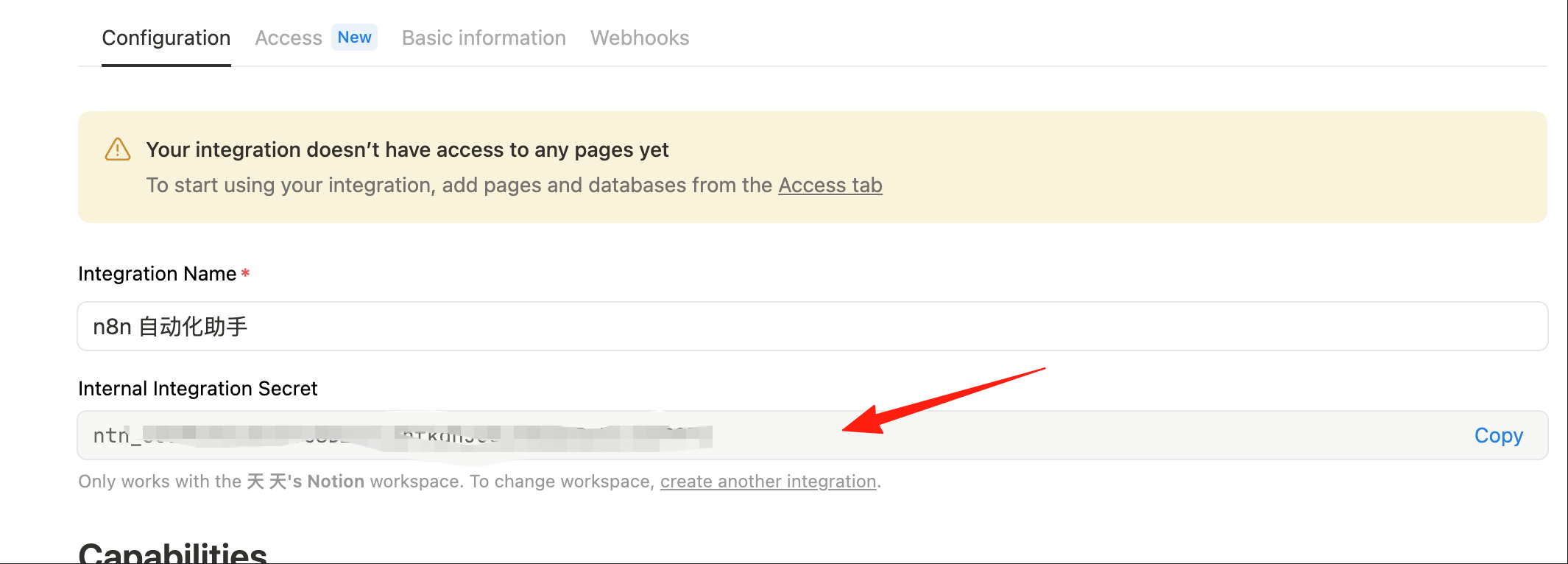Select the warning banner headline text
This screenshot has height=564, width=1568.
pyautogui.click(x=407, y=150)
